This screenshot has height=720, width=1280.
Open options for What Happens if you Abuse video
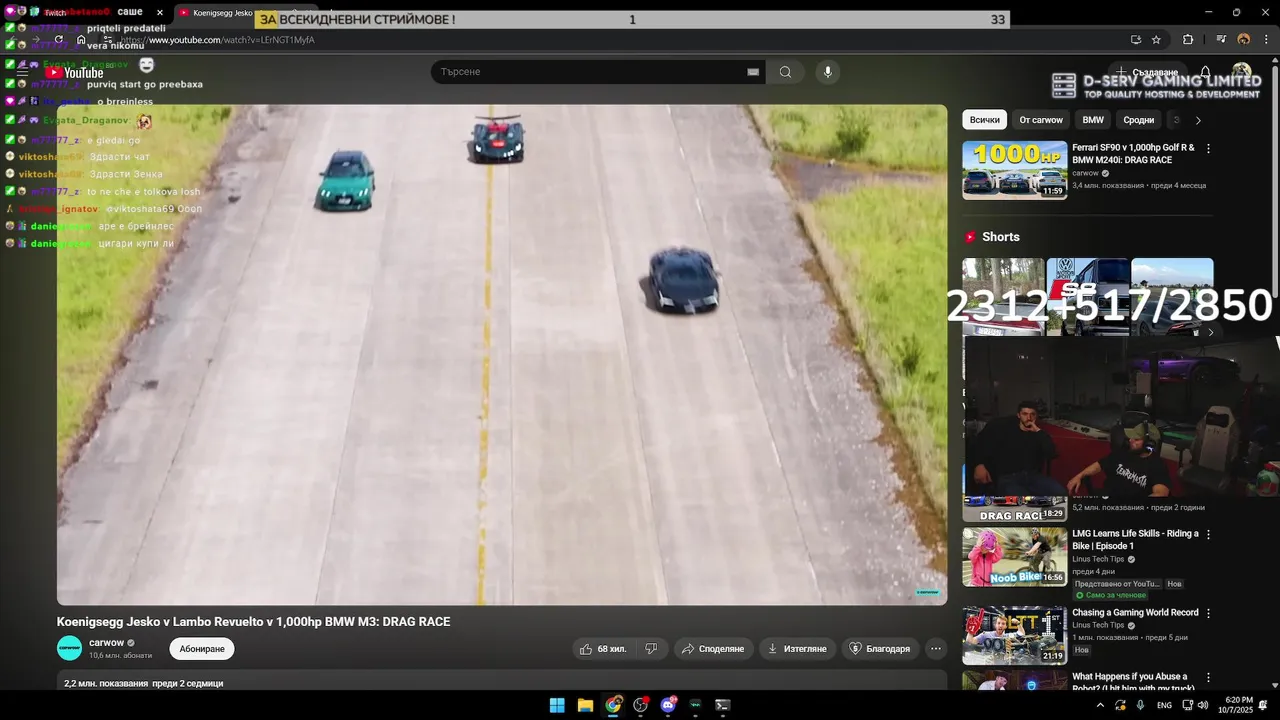point(1208,678)
